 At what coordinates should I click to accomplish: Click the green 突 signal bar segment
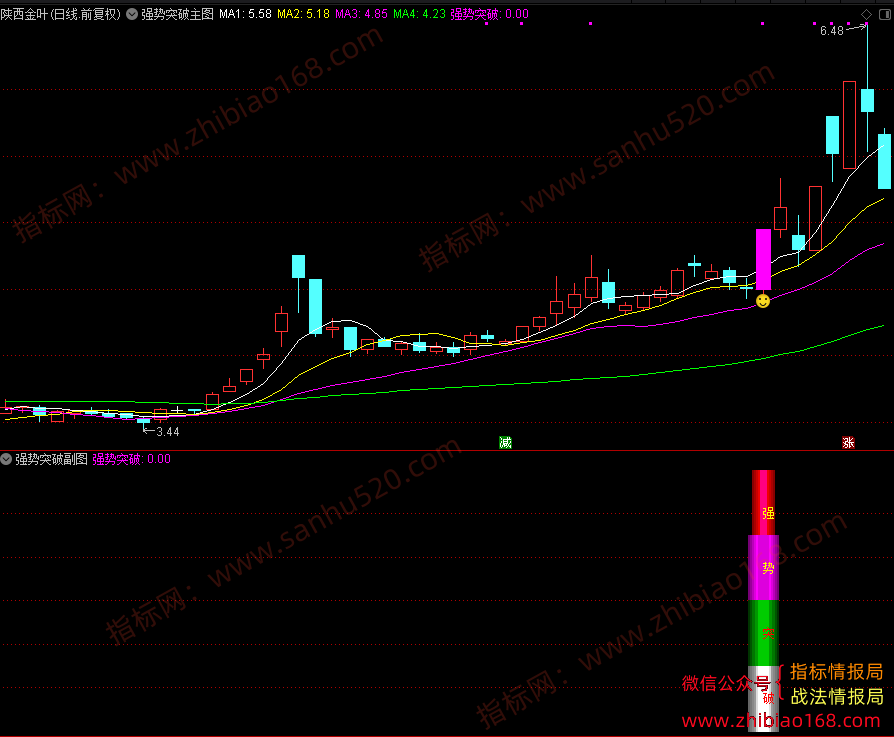[x=763, y=633]
